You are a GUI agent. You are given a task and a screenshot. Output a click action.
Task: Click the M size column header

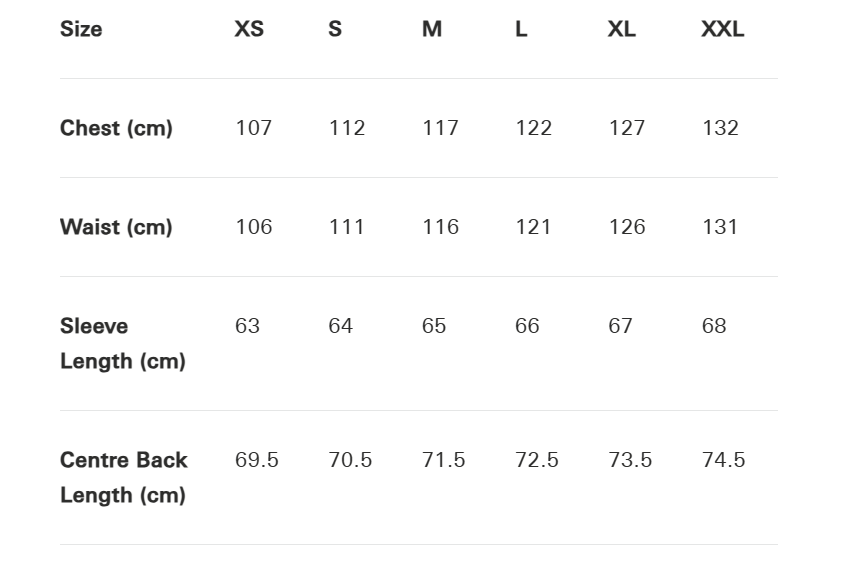point(432,29)
